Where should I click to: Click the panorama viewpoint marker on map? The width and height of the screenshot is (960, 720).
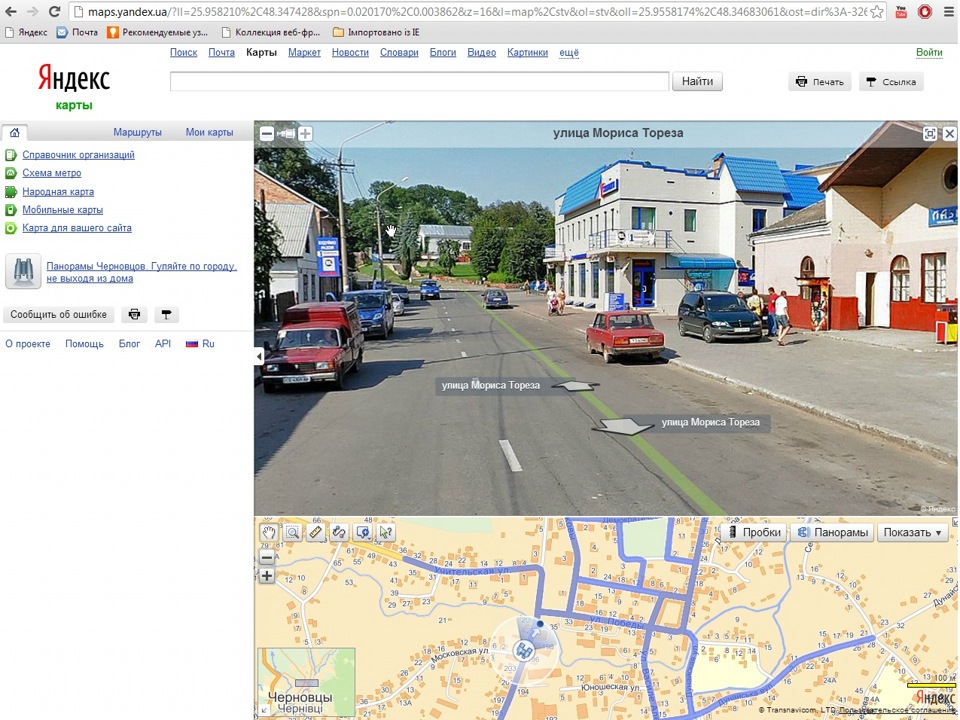coord(522,650)
